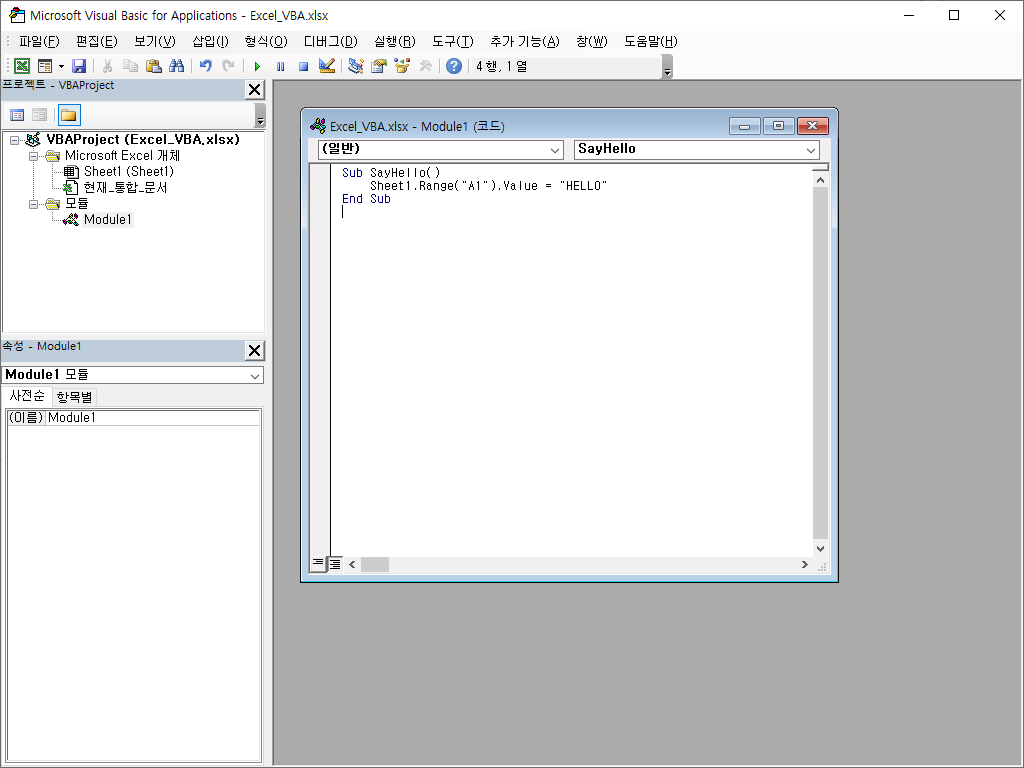
Task: Open the 추가 기능(A) menu
Action: click(525, 42)
